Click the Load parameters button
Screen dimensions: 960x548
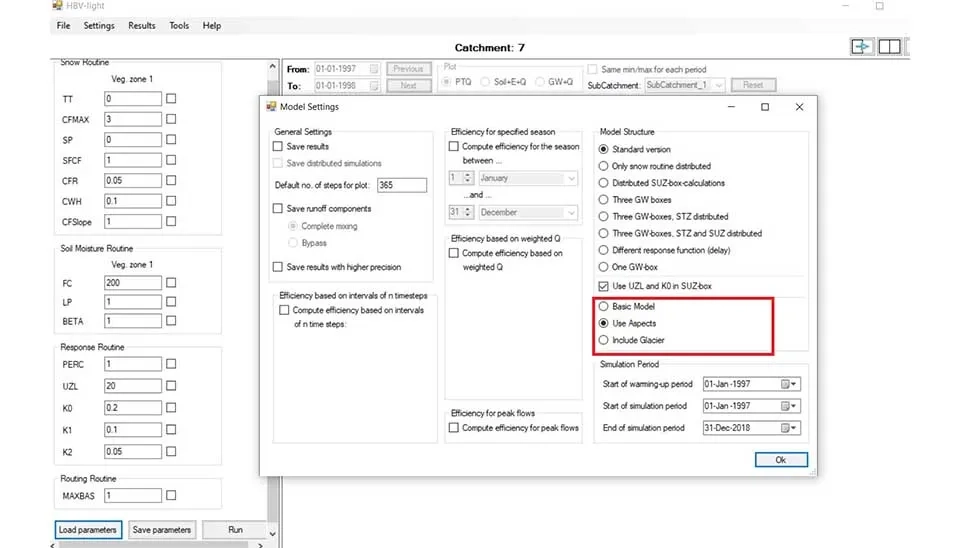pos(89,530)
